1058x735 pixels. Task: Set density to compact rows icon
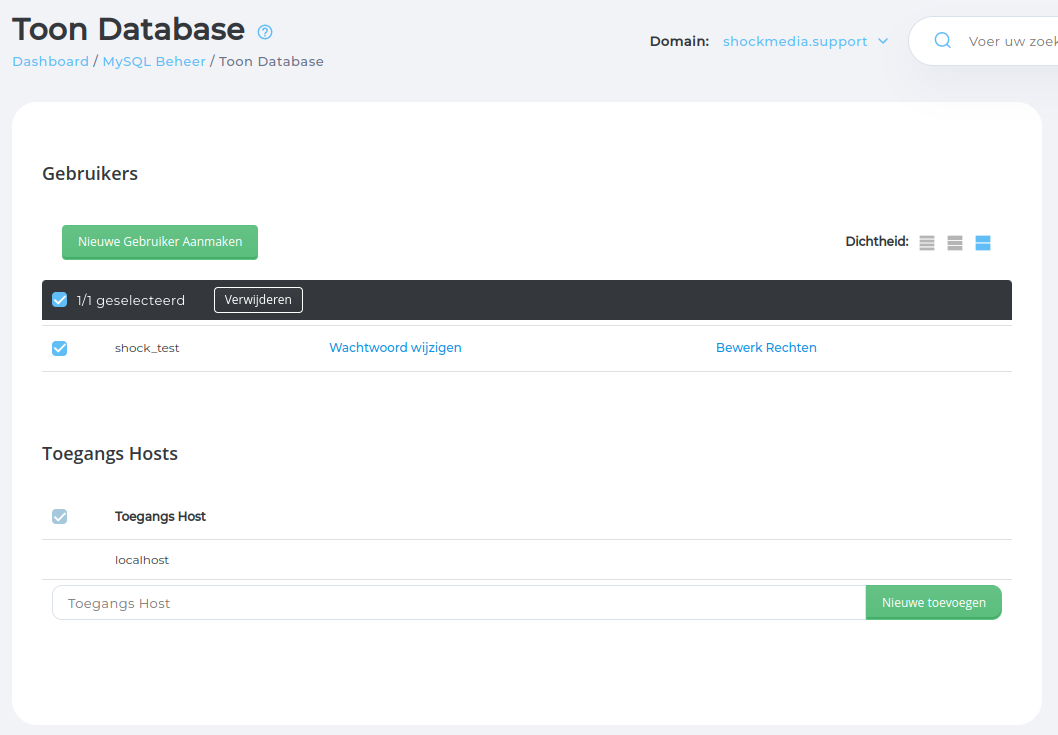[x=927, y=243]
